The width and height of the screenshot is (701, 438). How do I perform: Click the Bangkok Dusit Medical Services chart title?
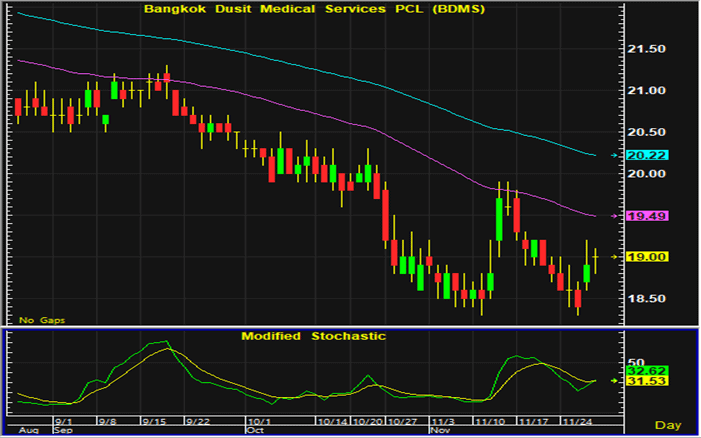coord(313,9)
